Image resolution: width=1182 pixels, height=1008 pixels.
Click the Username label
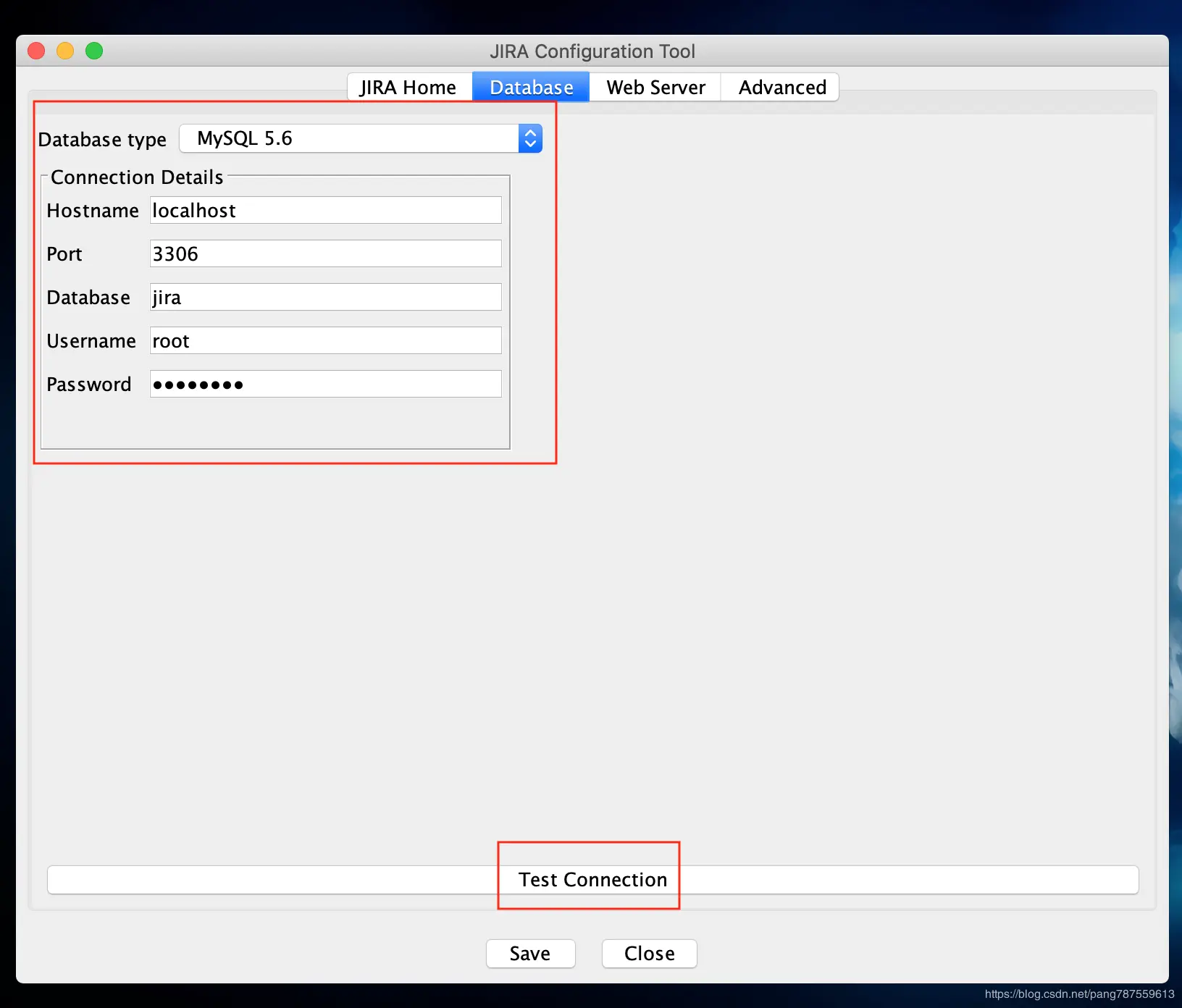coord(91,341)
